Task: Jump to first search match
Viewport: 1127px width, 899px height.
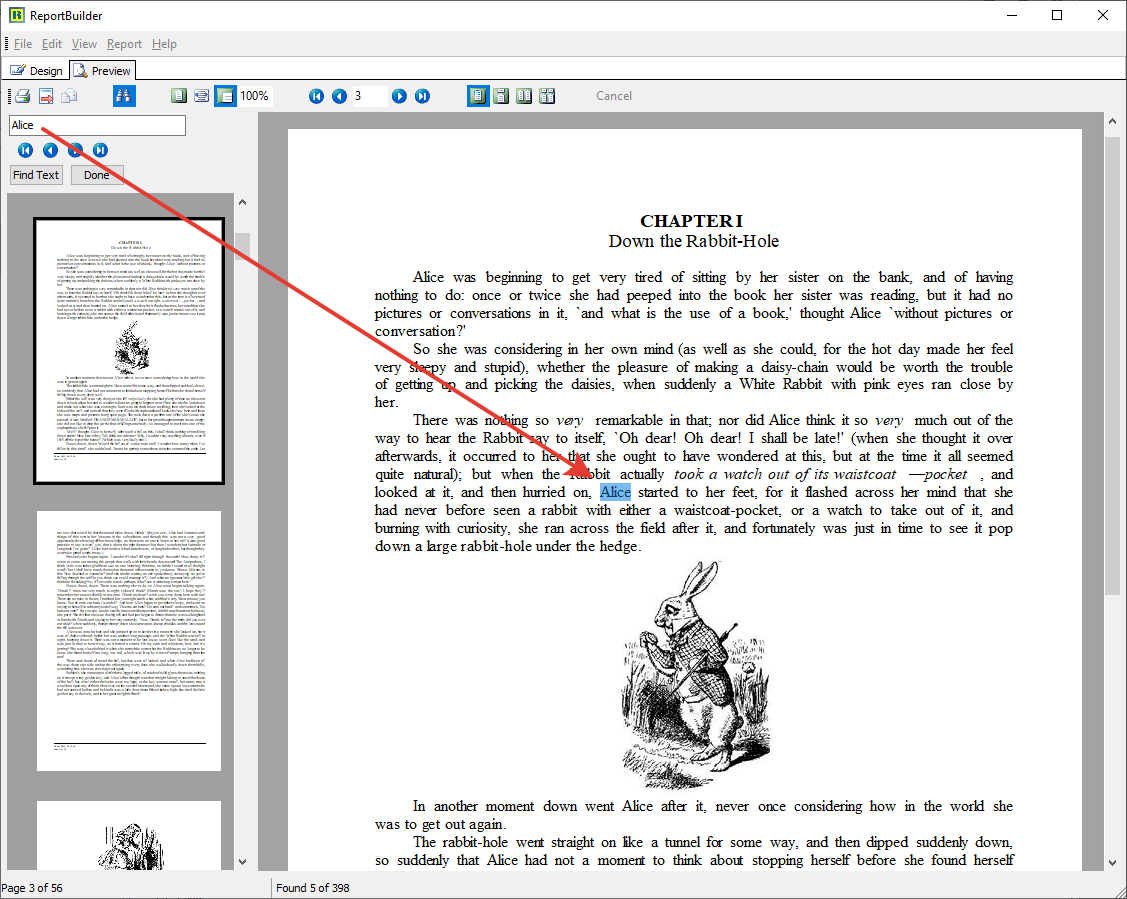Action: [25, 150]
